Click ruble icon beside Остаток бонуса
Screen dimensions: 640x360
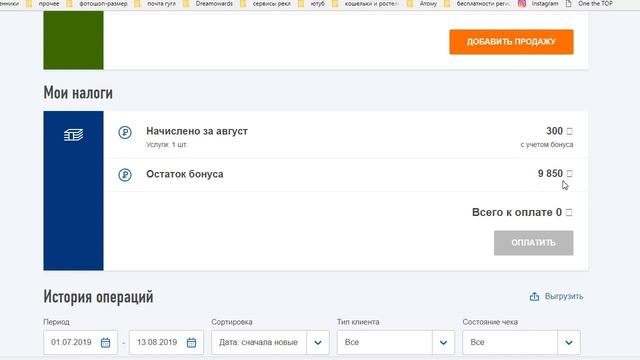point(125,175)
